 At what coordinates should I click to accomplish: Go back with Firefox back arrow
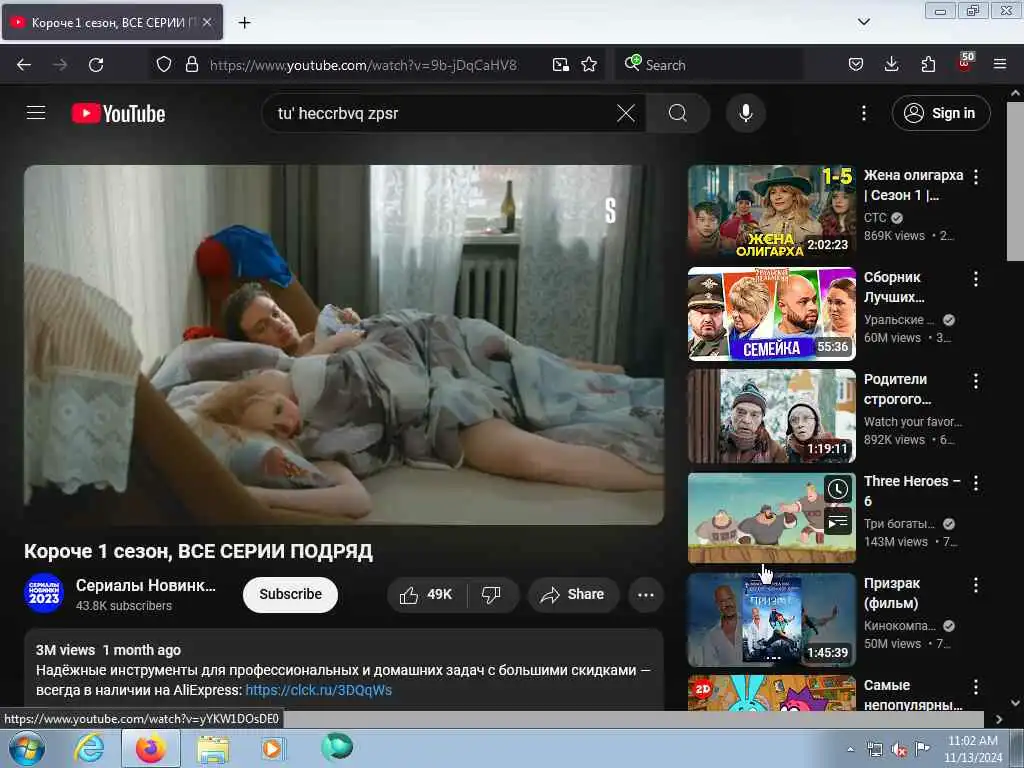coord(24,65)
